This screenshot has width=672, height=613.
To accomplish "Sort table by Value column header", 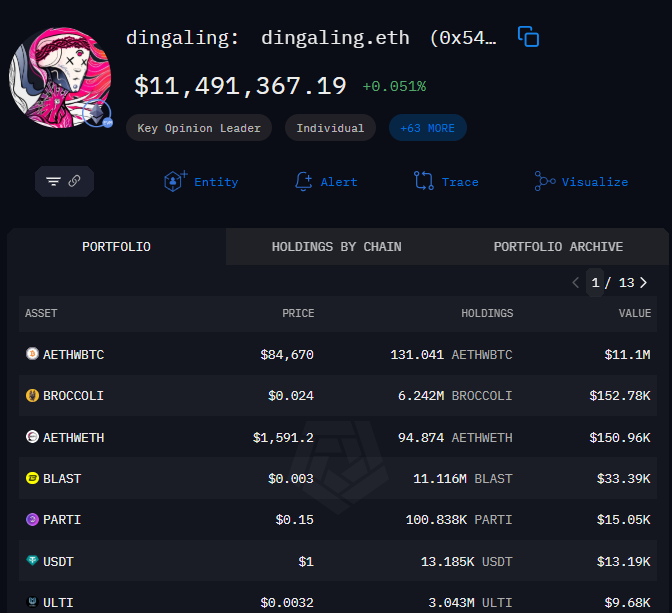I will 634,313.
